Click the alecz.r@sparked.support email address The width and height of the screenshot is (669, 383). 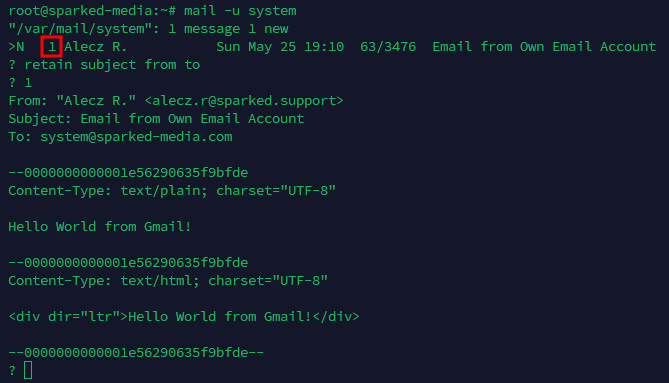[x=244, y=101]
